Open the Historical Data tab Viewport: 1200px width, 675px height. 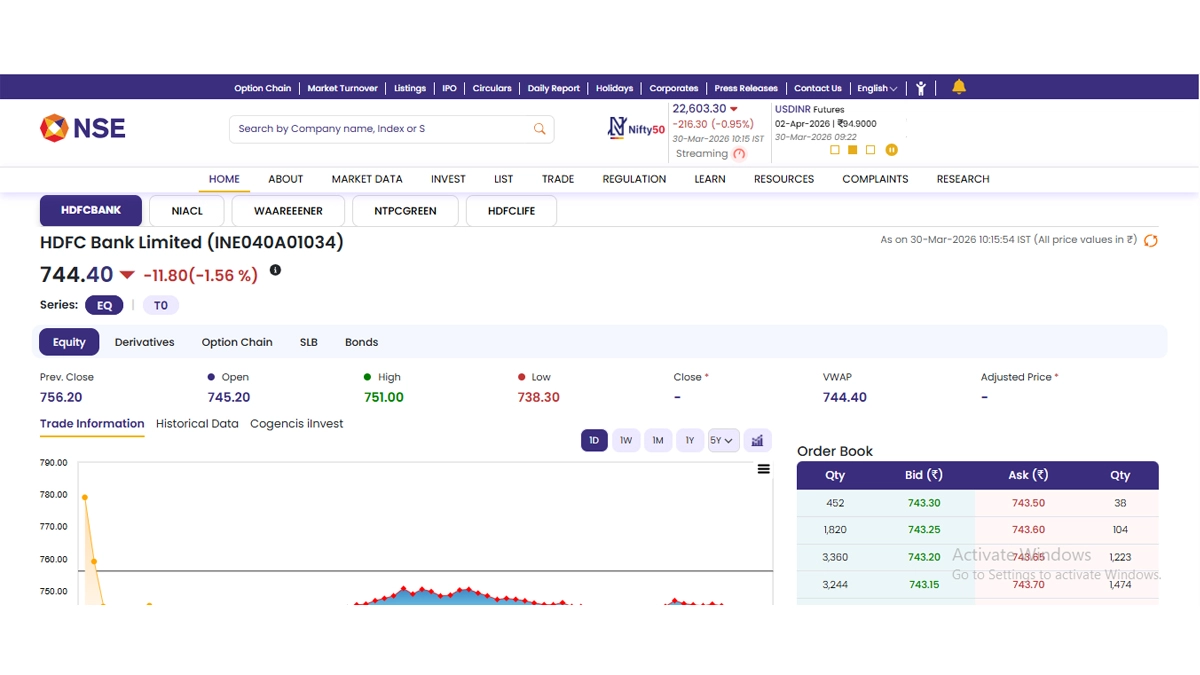point(197,424)
